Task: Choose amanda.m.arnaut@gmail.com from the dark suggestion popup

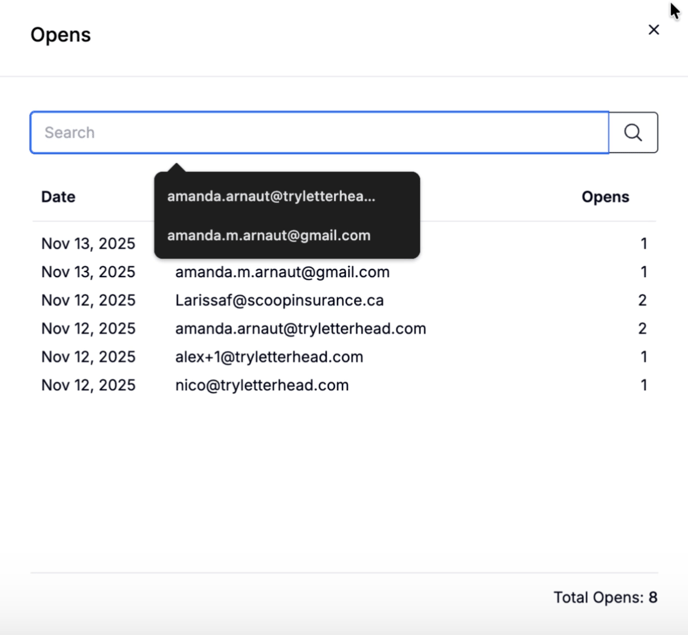Action: coord(269,236)
